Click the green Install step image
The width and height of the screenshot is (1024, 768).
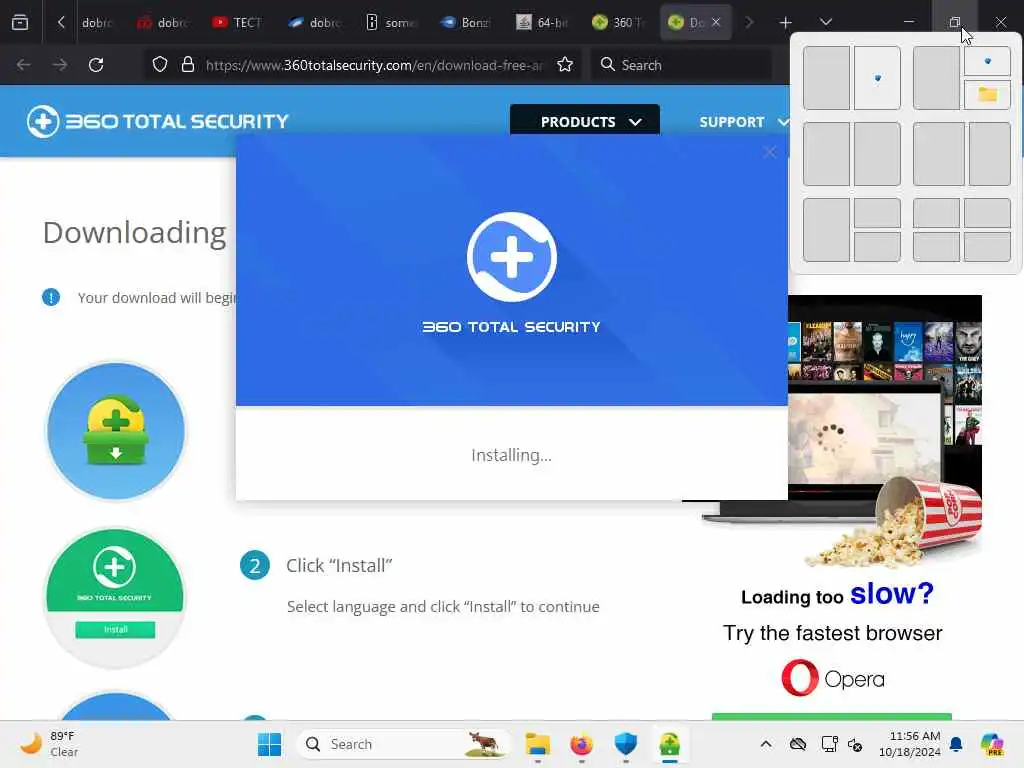116,598
